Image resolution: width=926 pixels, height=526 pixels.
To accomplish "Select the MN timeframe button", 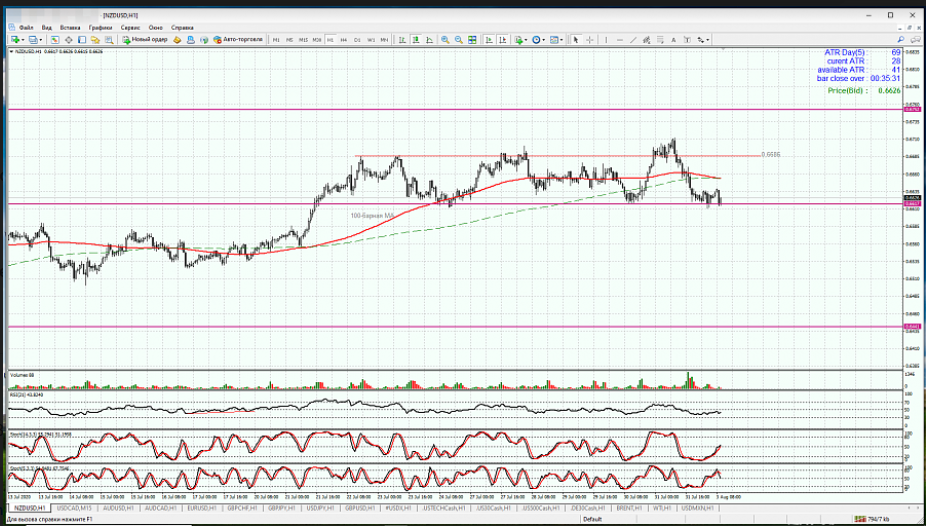I will point(384,40).
